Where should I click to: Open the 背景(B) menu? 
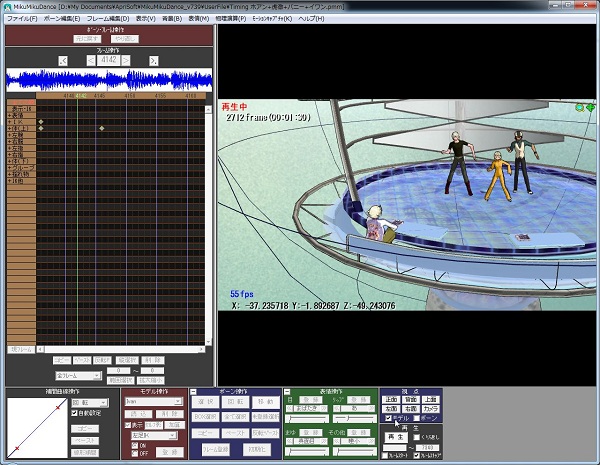click(172, 18)
